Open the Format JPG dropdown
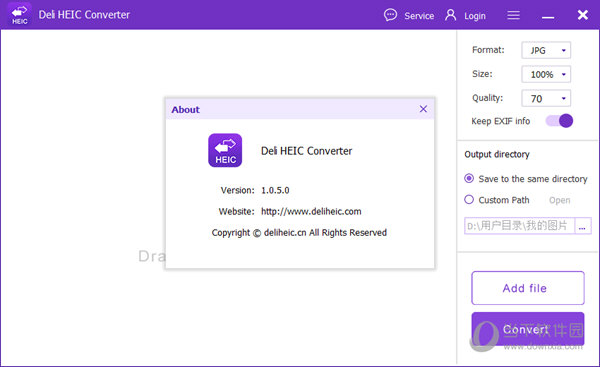 tap(546, 50)
